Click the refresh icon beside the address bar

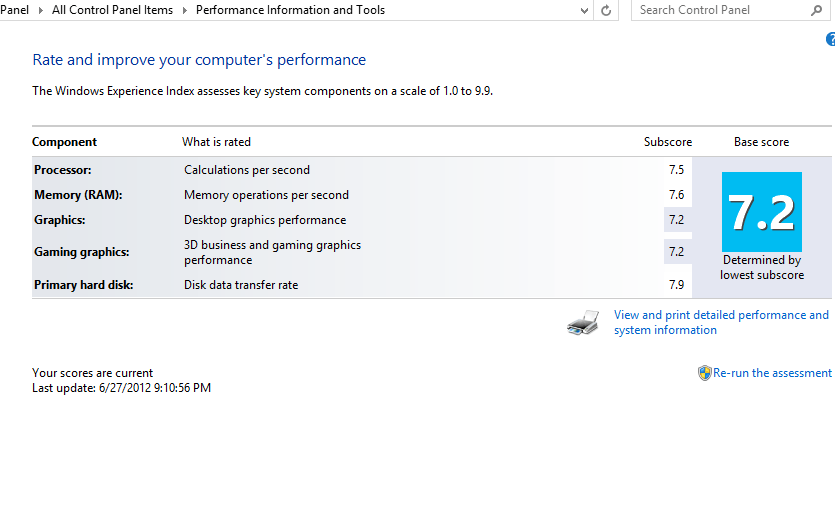point(605,10)
